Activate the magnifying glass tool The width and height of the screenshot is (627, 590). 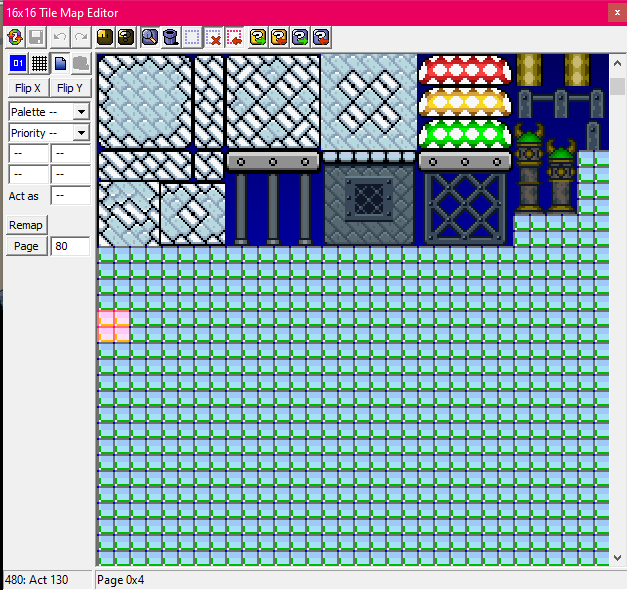tap(150, 38)
